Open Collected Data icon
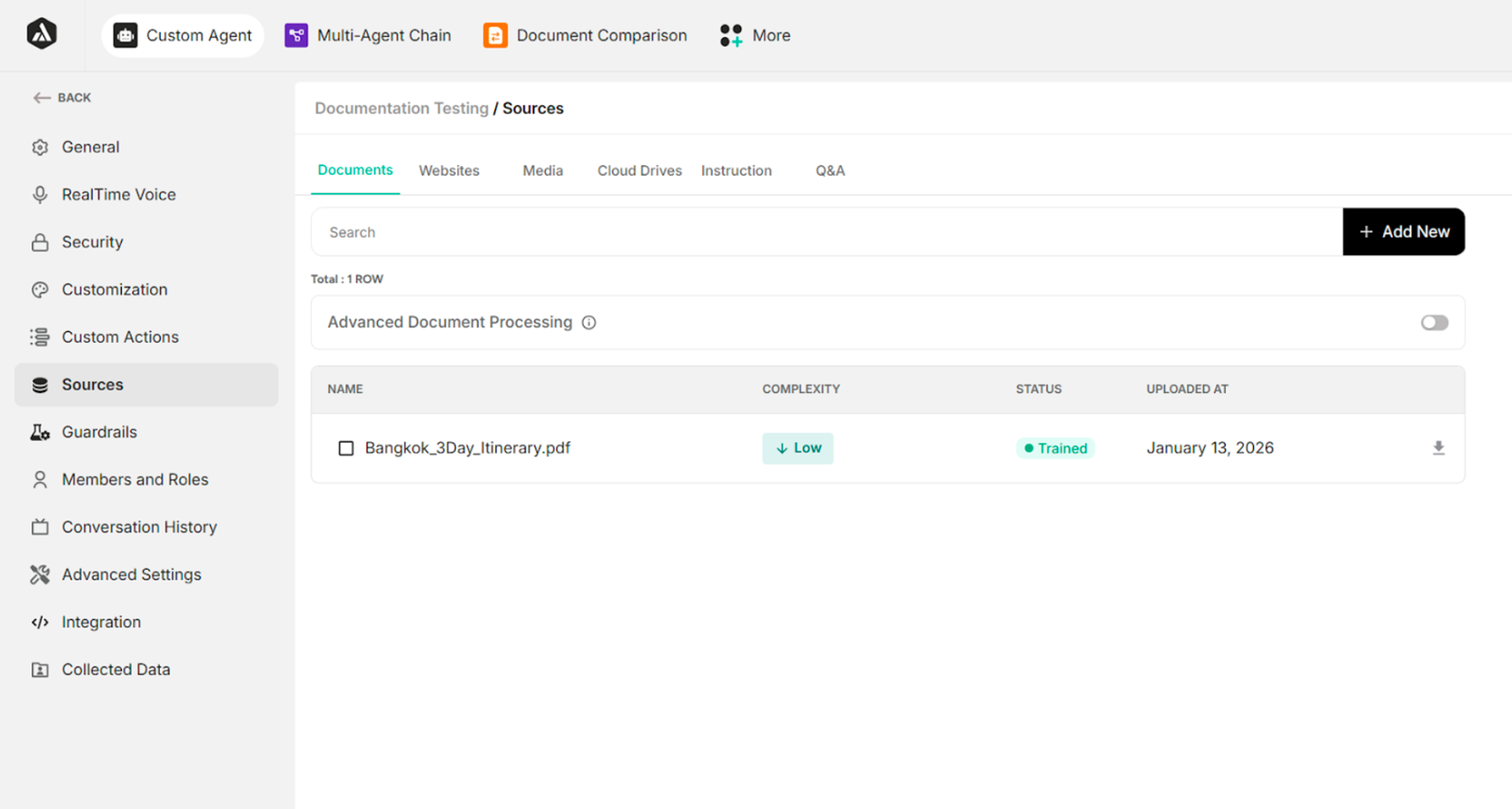 pos(40,670)
